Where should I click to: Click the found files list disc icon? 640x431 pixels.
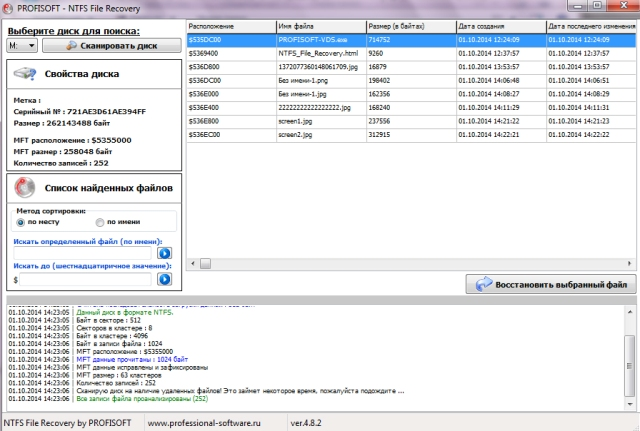23,187
